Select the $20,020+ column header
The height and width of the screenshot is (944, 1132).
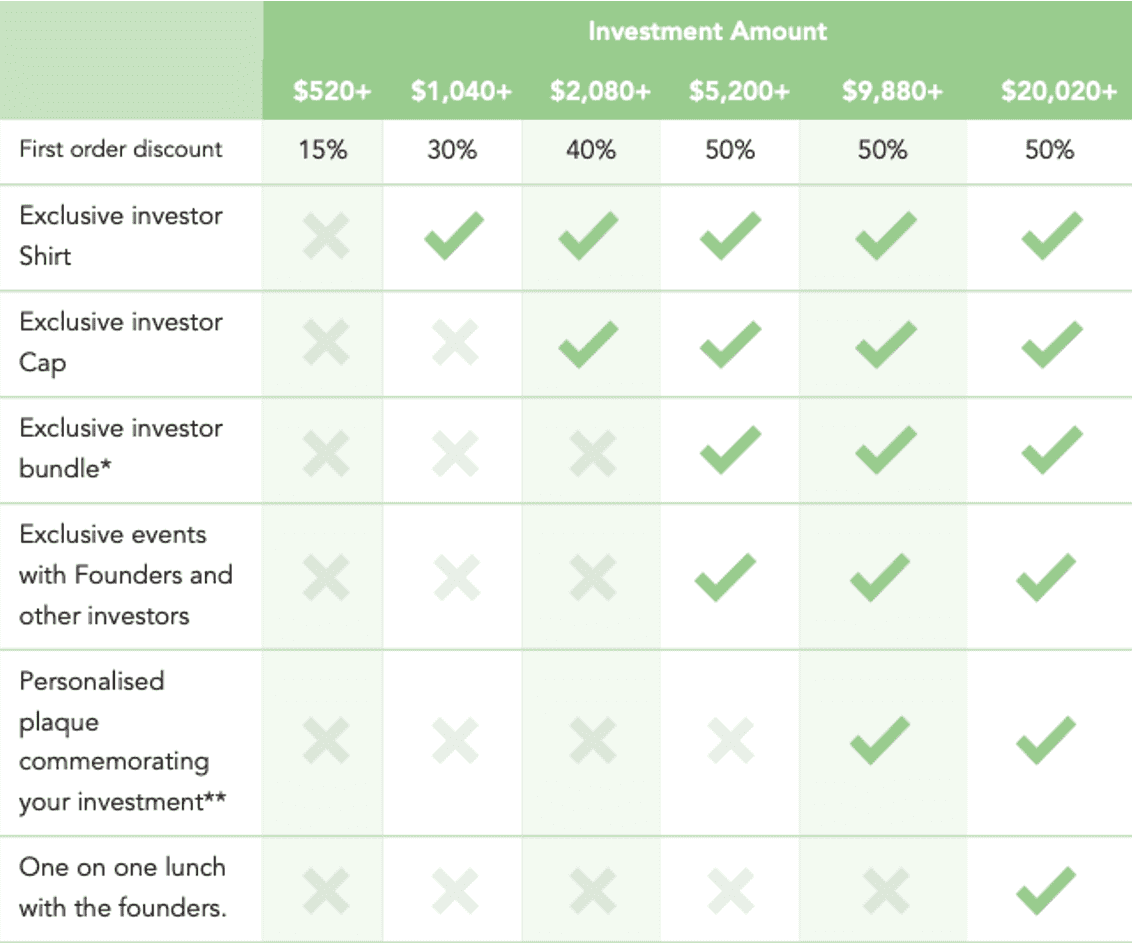tap(1058, 91)
